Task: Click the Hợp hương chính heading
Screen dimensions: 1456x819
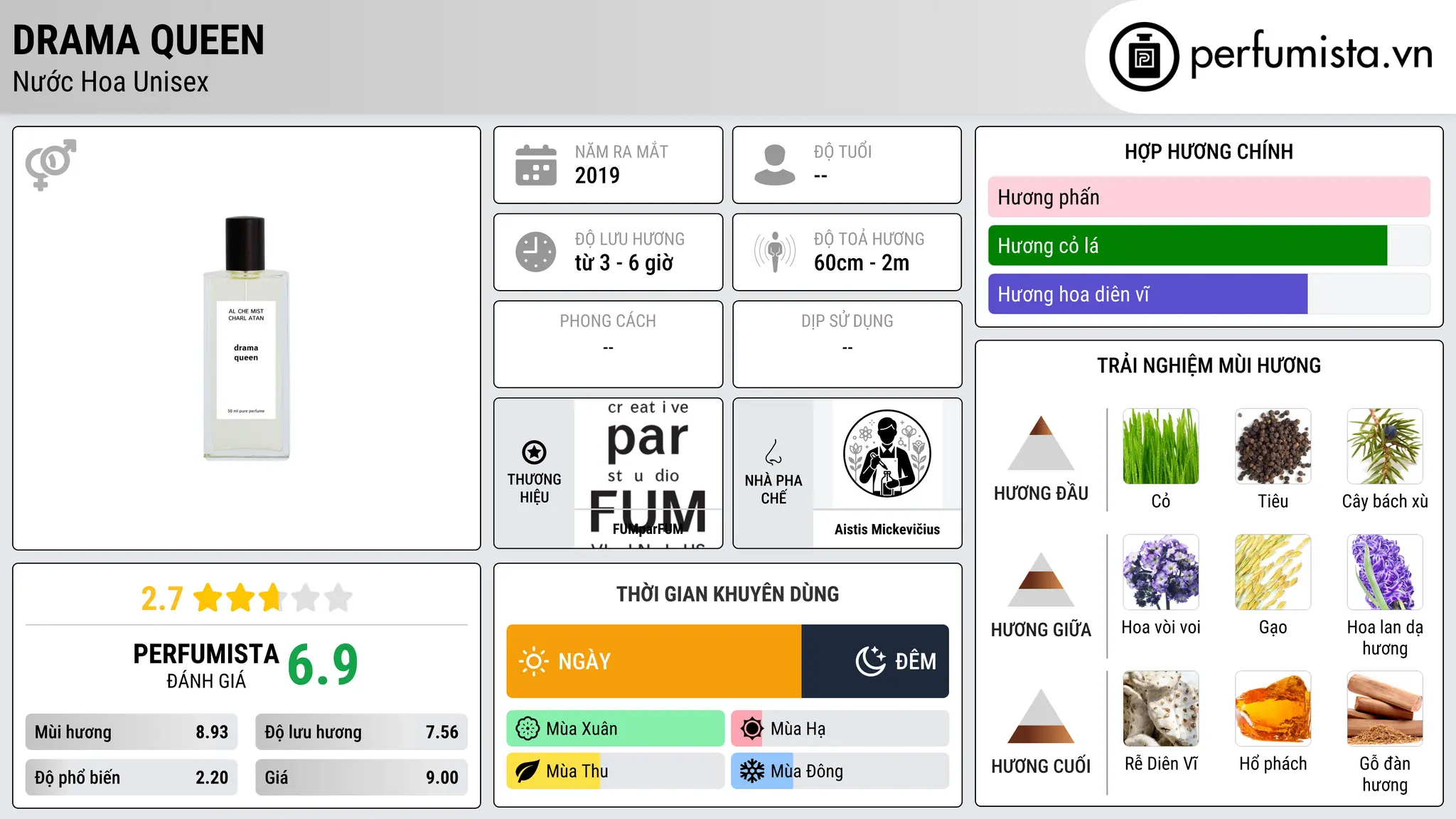Action: 1209,151
